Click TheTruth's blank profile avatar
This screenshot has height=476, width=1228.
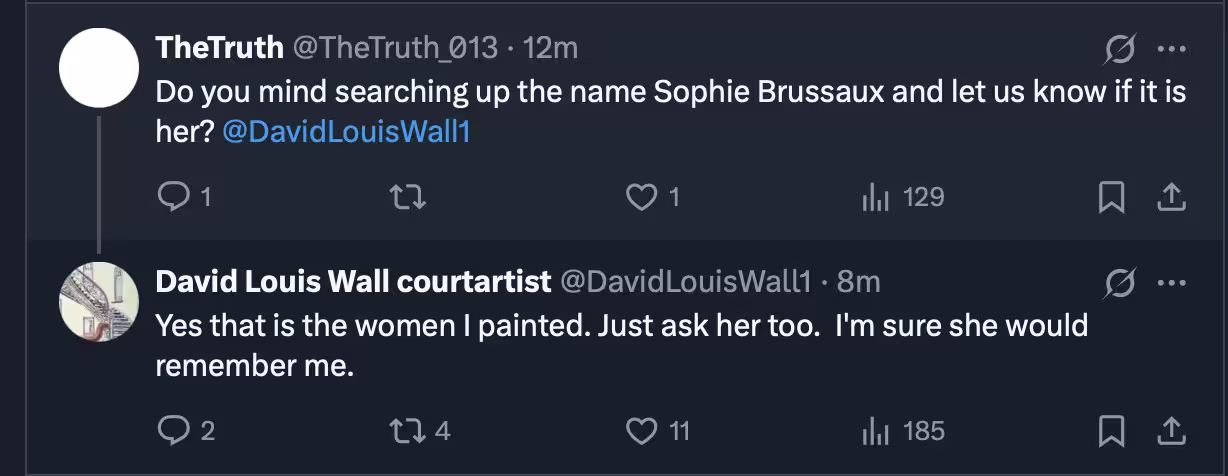tap(98, 68)
